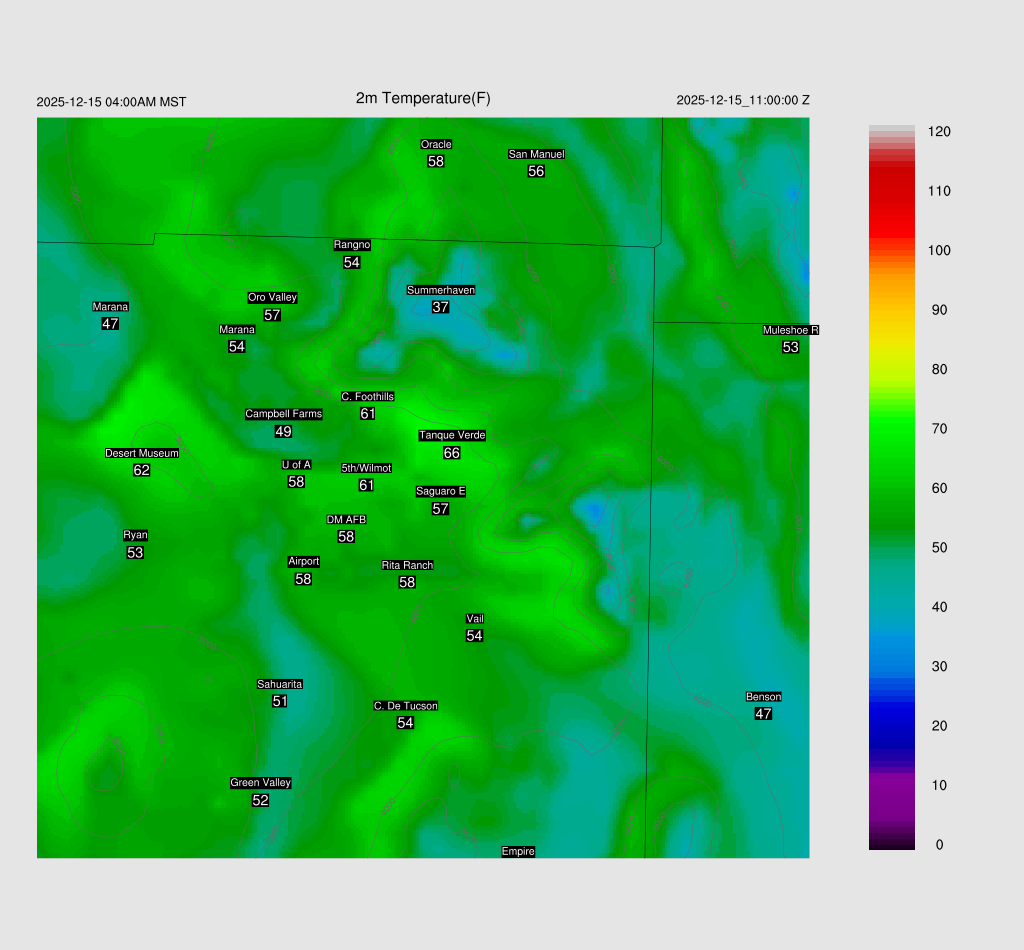Select the DM AFB station label
This screenshot has width=1024, height=950.
(x=346, y=520)
